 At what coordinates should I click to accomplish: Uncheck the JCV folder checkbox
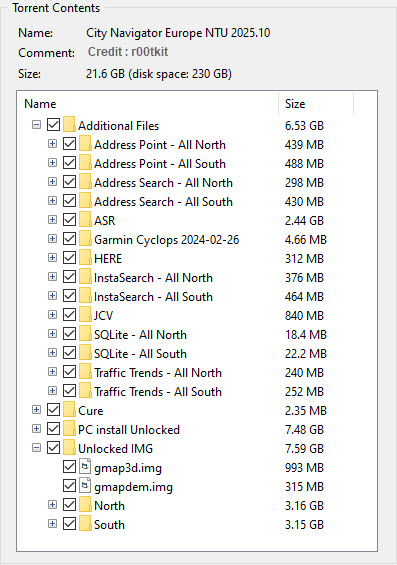click(69, 315)
